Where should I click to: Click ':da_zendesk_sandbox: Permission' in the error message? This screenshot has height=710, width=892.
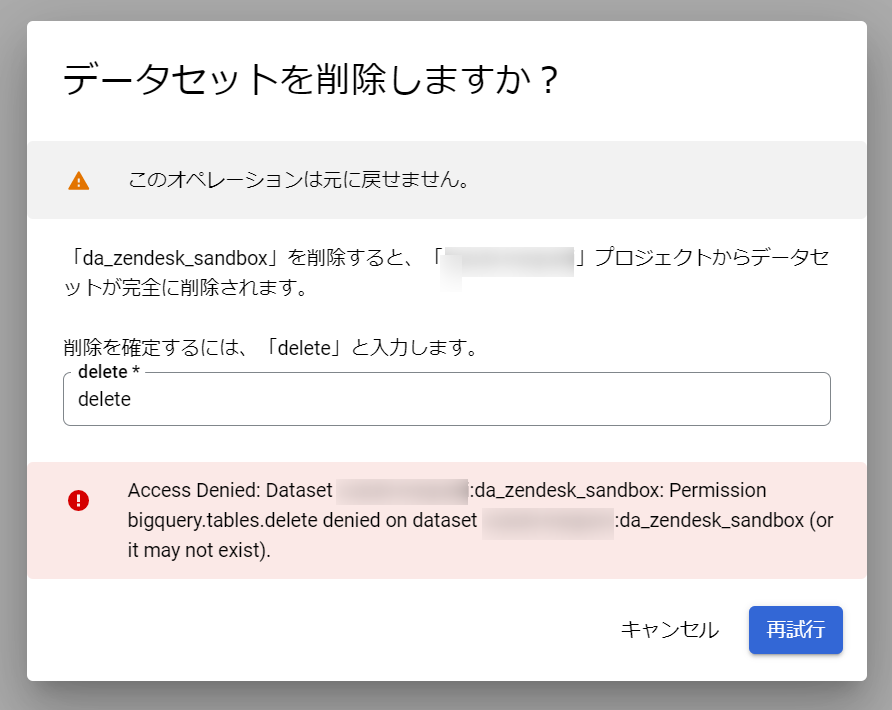(x=617, y=490)
